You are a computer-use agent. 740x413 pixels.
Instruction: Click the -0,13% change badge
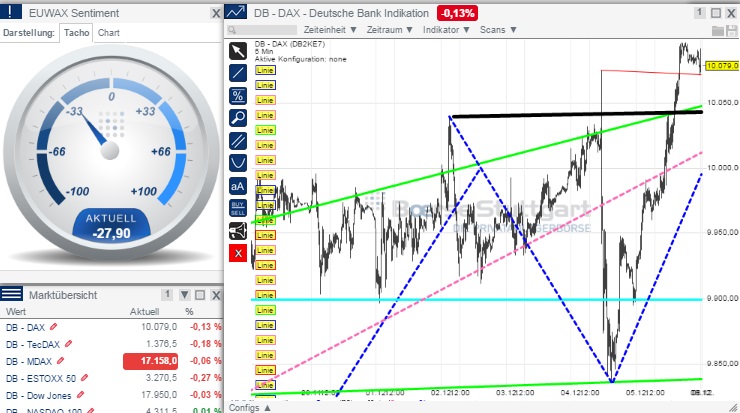pyautogui.click(x=457, y=13)
